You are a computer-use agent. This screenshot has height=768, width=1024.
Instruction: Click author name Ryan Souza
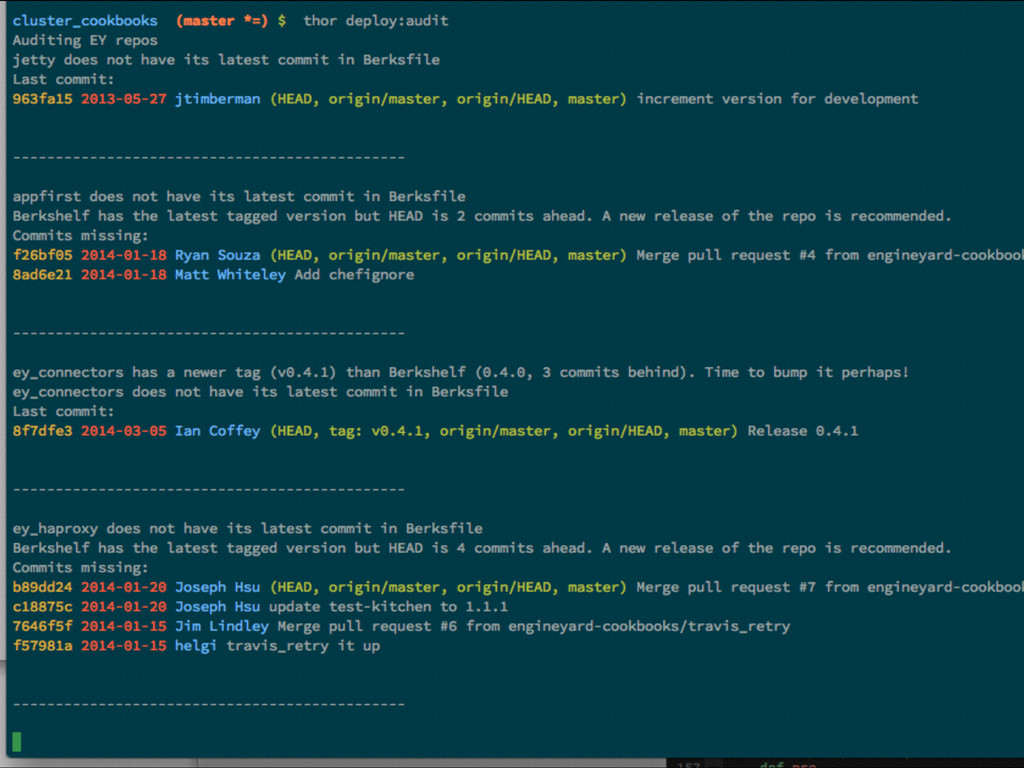coord(217,255)
